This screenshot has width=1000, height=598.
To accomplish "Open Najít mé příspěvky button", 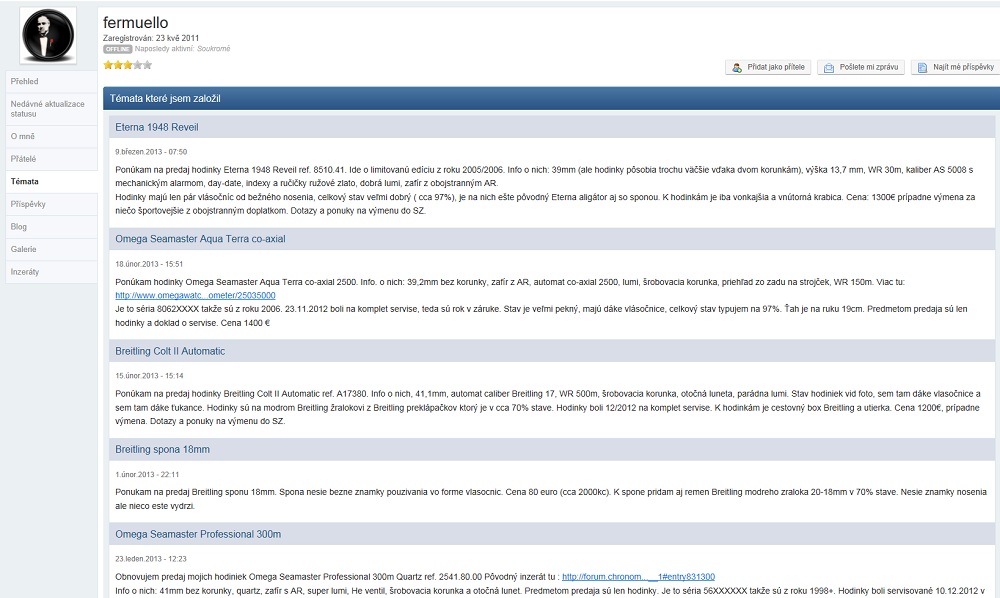I will click(955, 67).
